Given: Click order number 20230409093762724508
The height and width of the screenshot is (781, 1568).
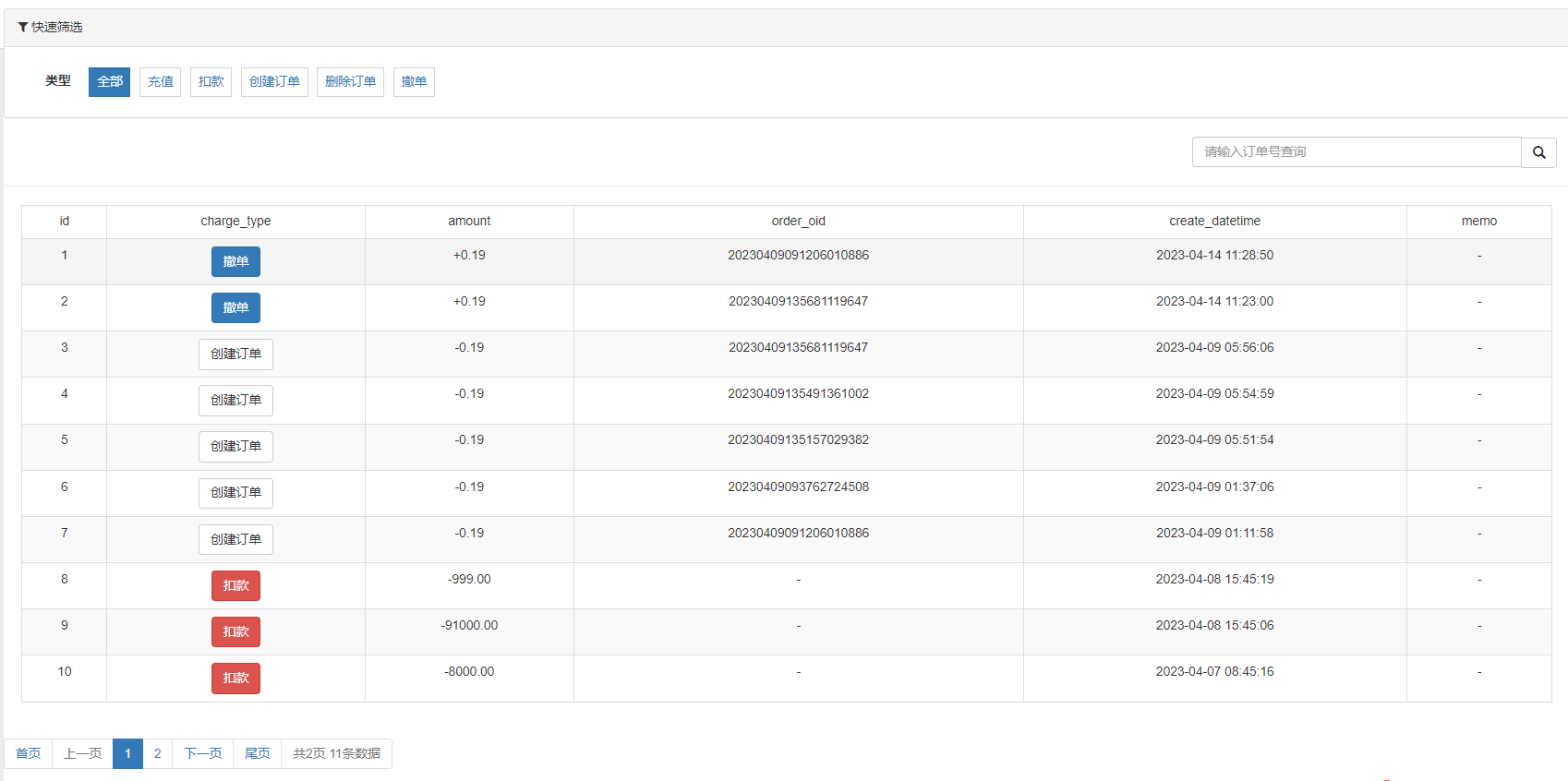Looking at the screenshot, I should point(799,487).
